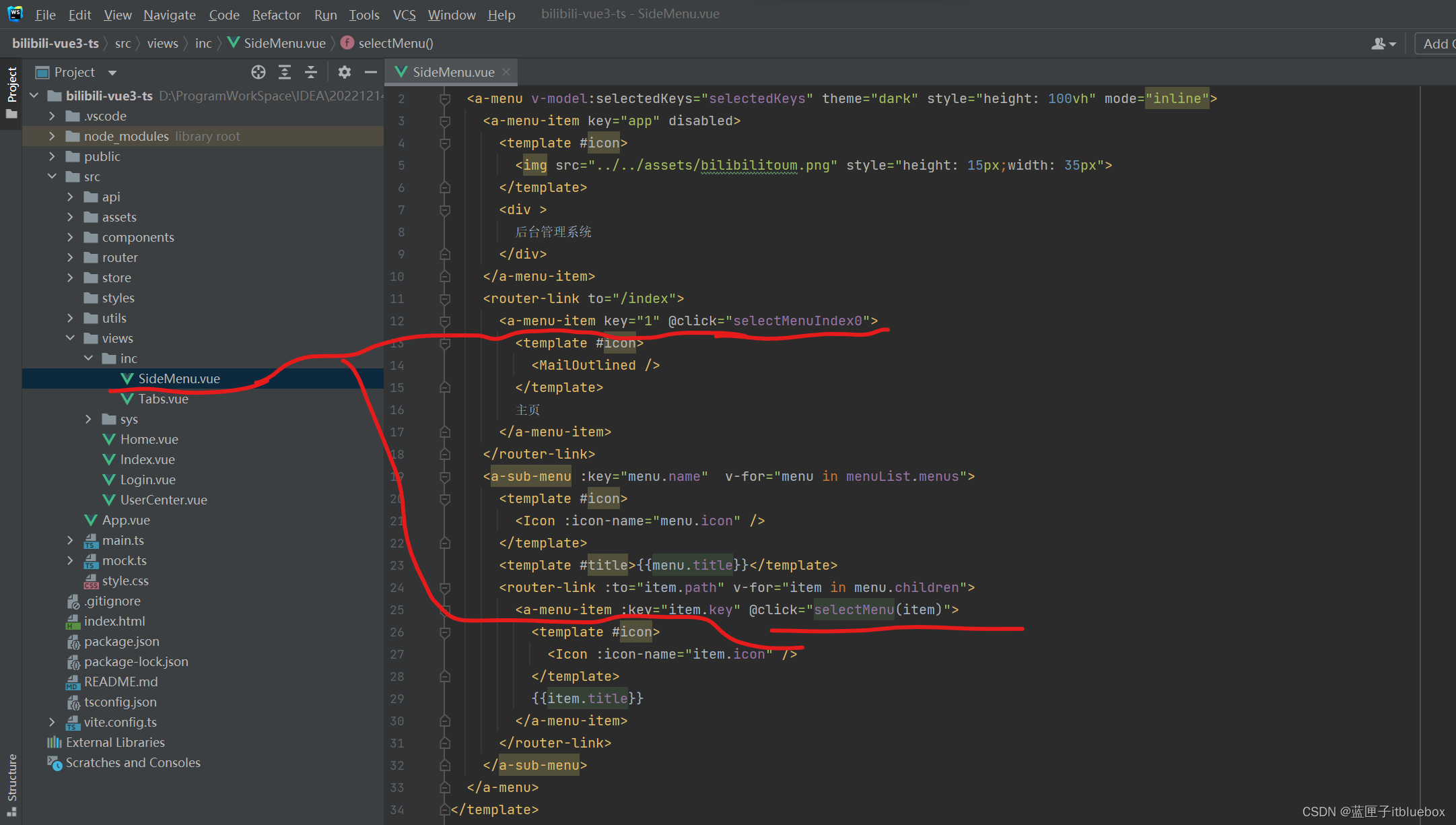Image resolution: width=1456 pixels, height=825 pixels.
Task: Toggle code fold marker at line 19
Action: (444, 477)
